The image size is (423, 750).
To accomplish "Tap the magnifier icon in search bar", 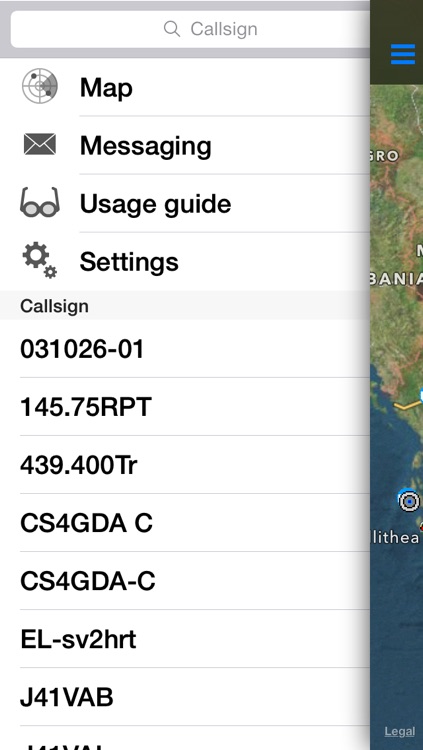I will 171,29.
